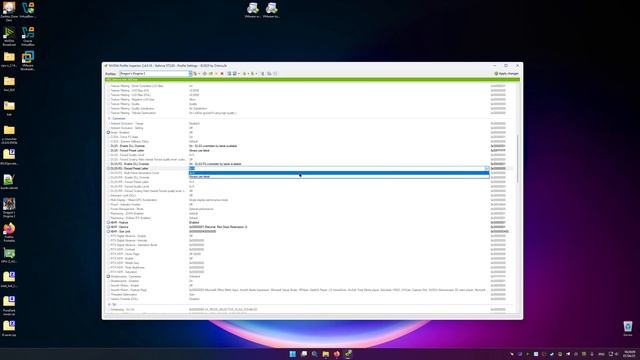Viewport: 640px width, 360px height.
Task: Click the gear icon beside 'Ansel - Enabled'
Action: (108, 132)
